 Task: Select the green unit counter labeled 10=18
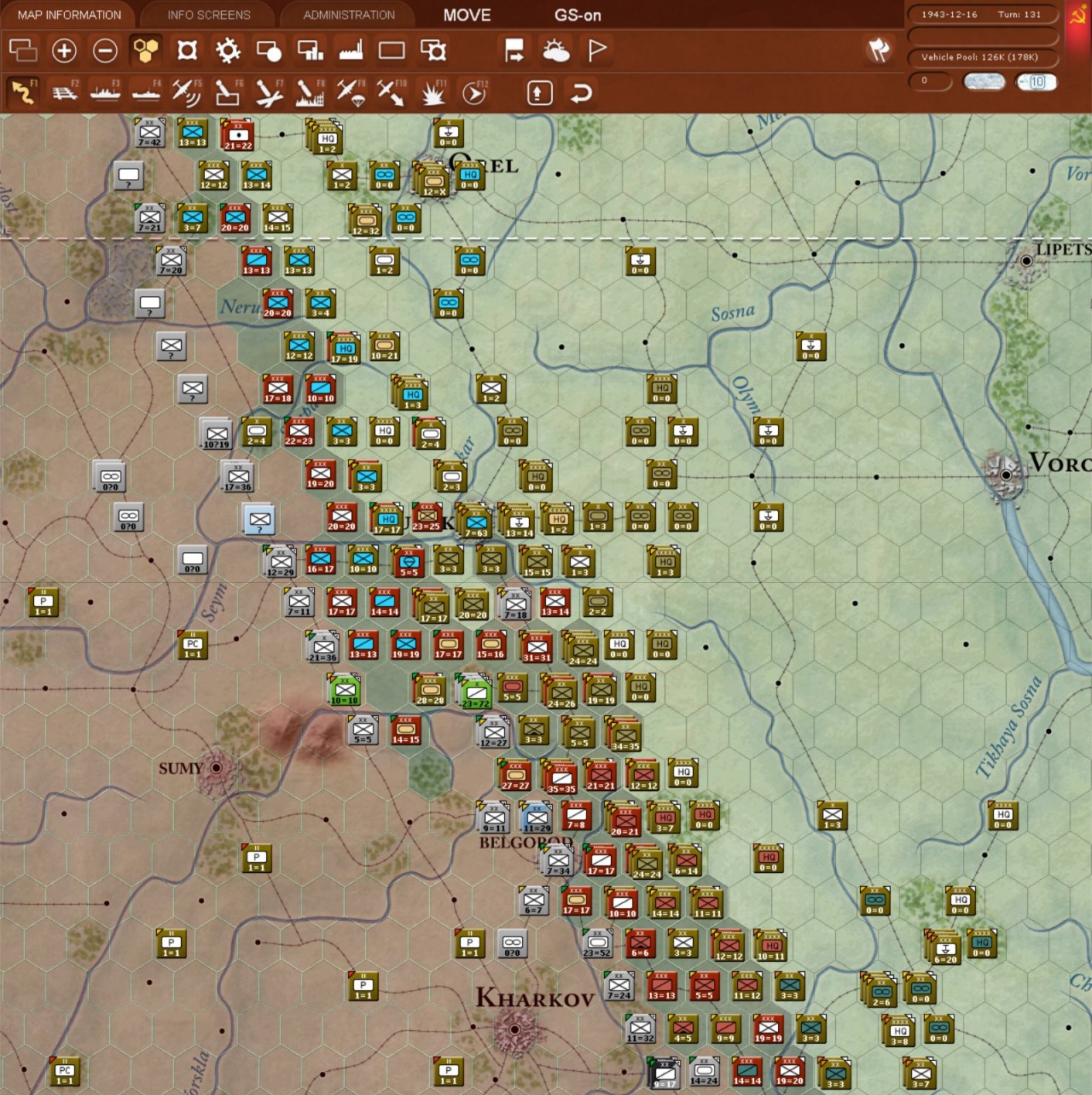345,690
